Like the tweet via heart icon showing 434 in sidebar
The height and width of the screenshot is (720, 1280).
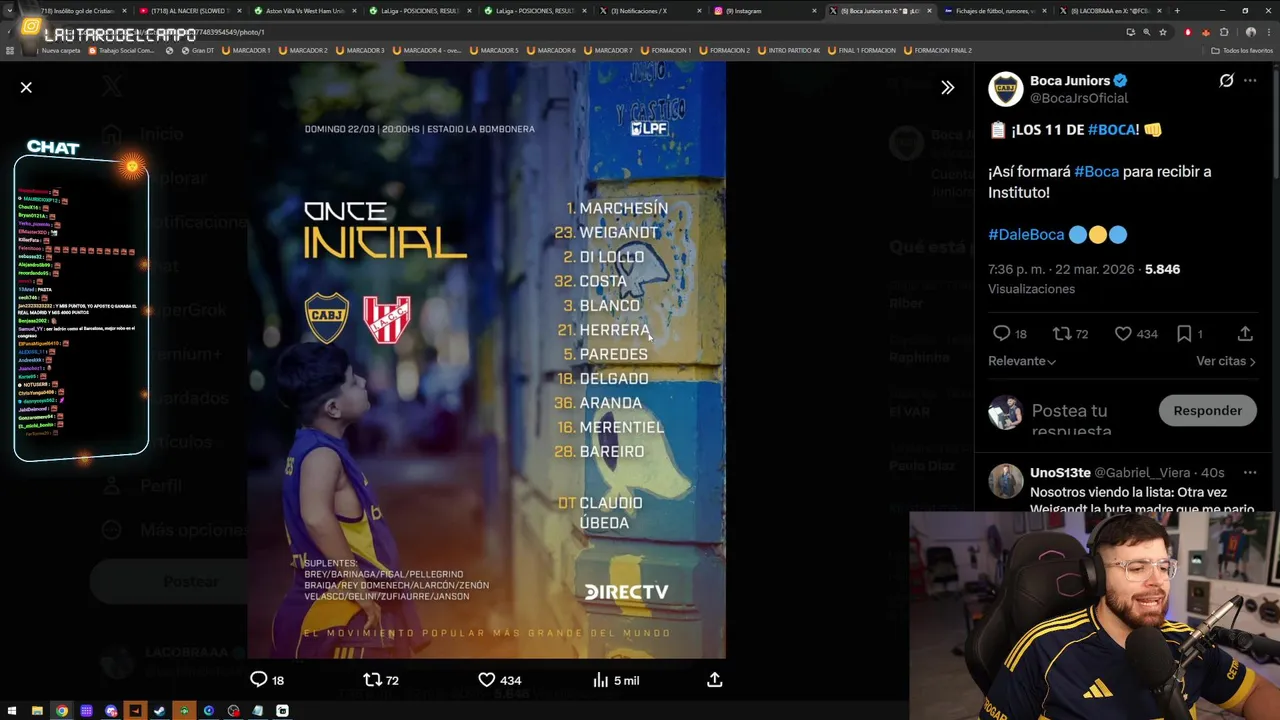click(x=1123, y=334)
